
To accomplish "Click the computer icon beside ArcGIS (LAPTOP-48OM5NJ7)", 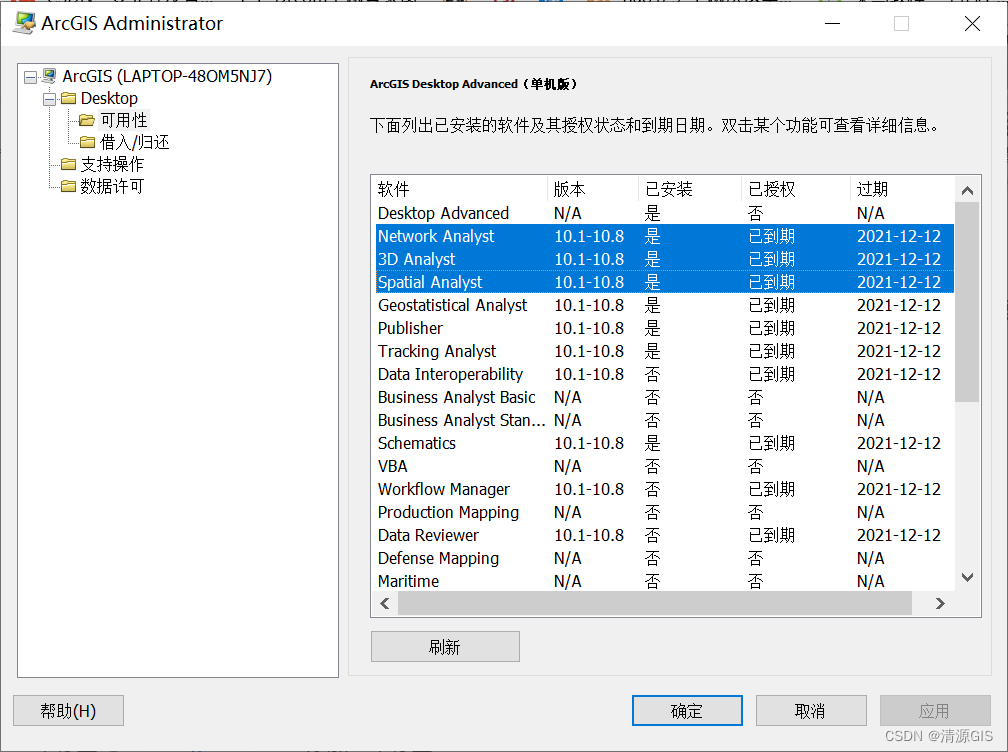I will [49, 76].
